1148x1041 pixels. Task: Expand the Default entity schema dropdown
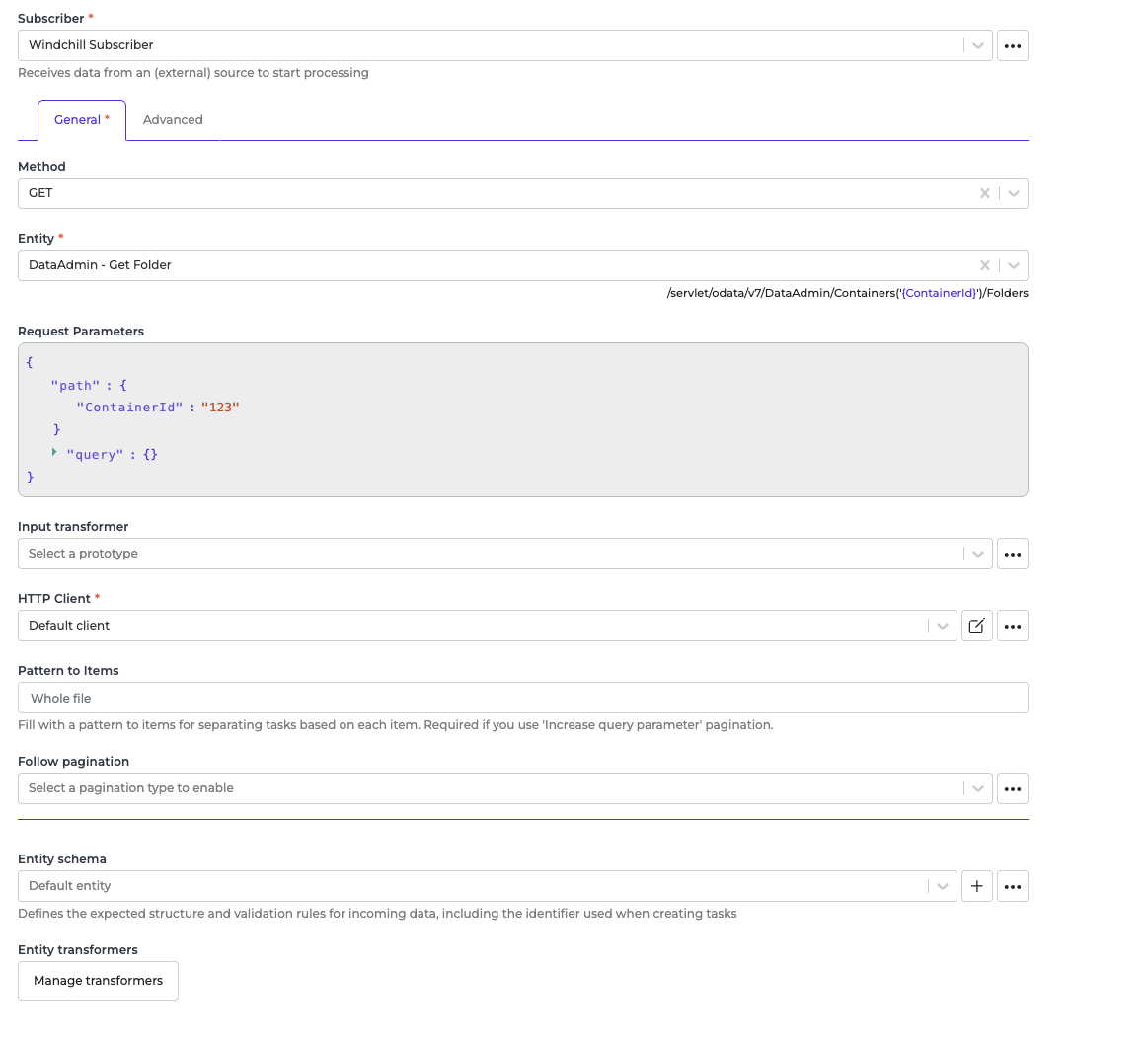tap(942, 886)
